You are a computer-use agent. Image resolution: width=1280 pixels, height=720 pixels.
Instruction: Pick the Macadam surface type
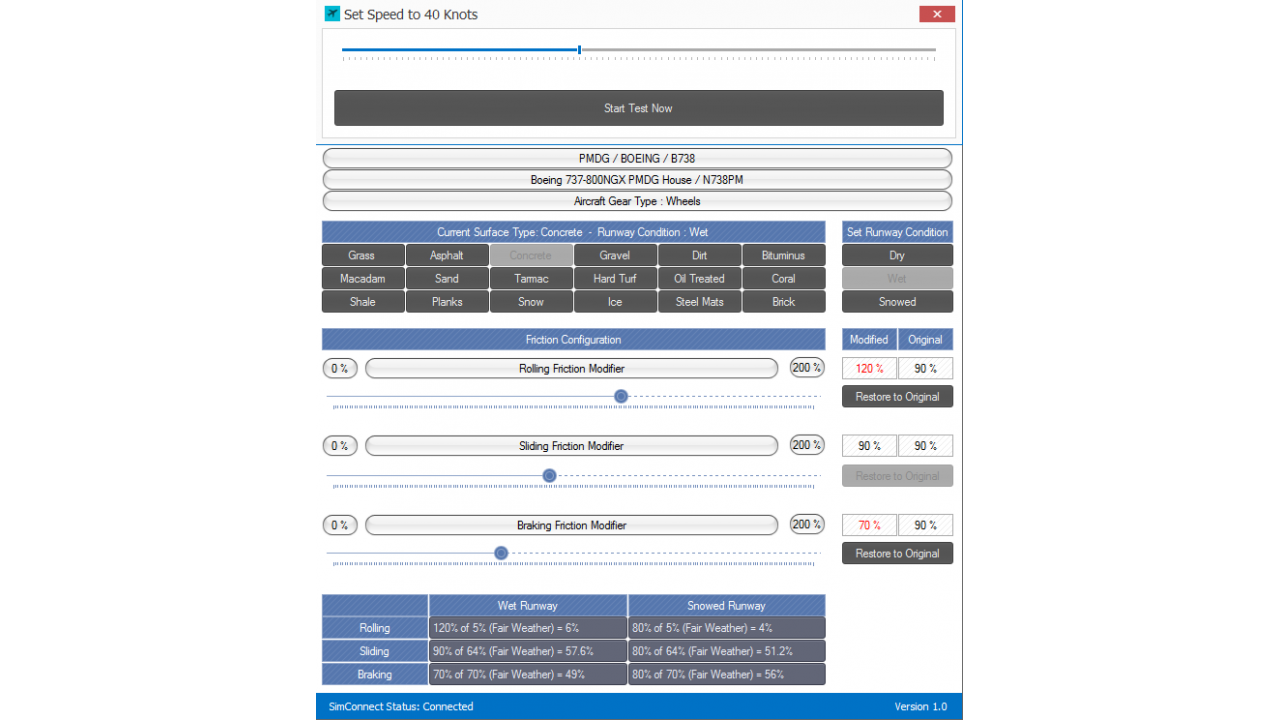[x=363, y=278]
